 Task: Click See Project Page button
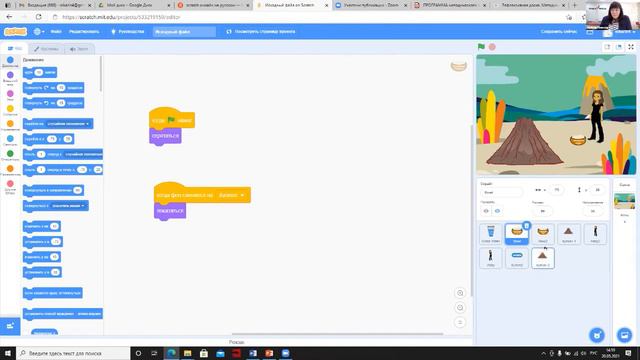point(261,31)
